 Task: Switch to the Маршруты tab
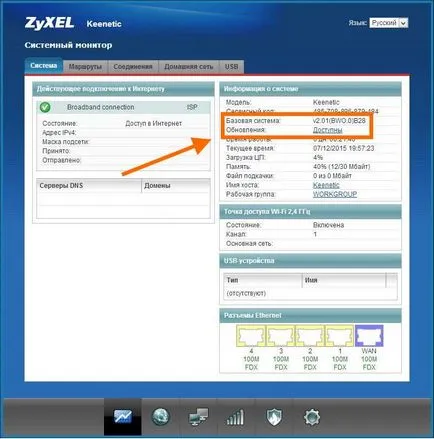pos(85,67)
